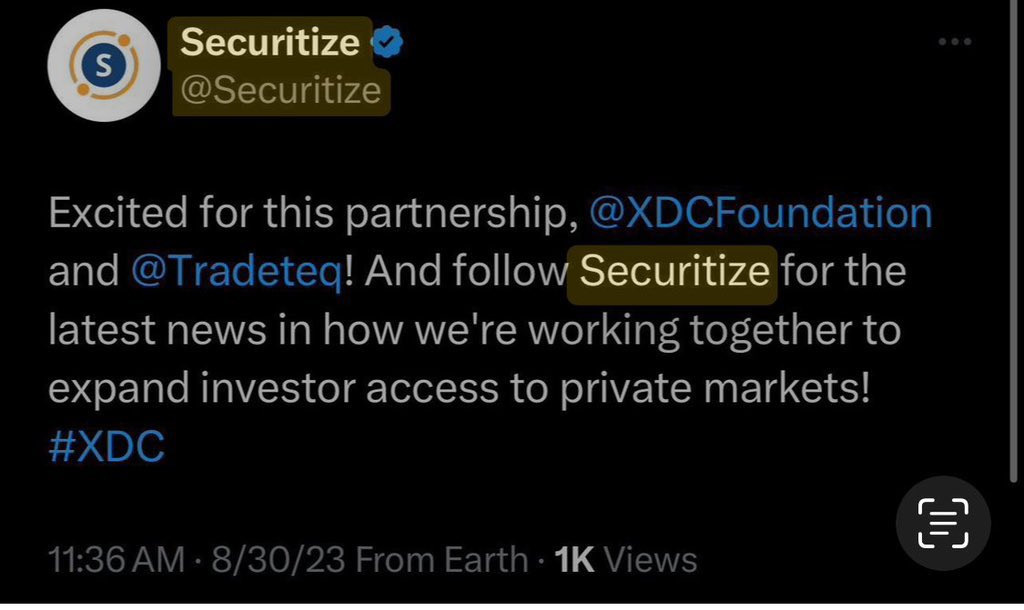This screenshot has width=1024, height=610.
Task: Tap the word 'and' before @Tradeteq
Action: 82,272
